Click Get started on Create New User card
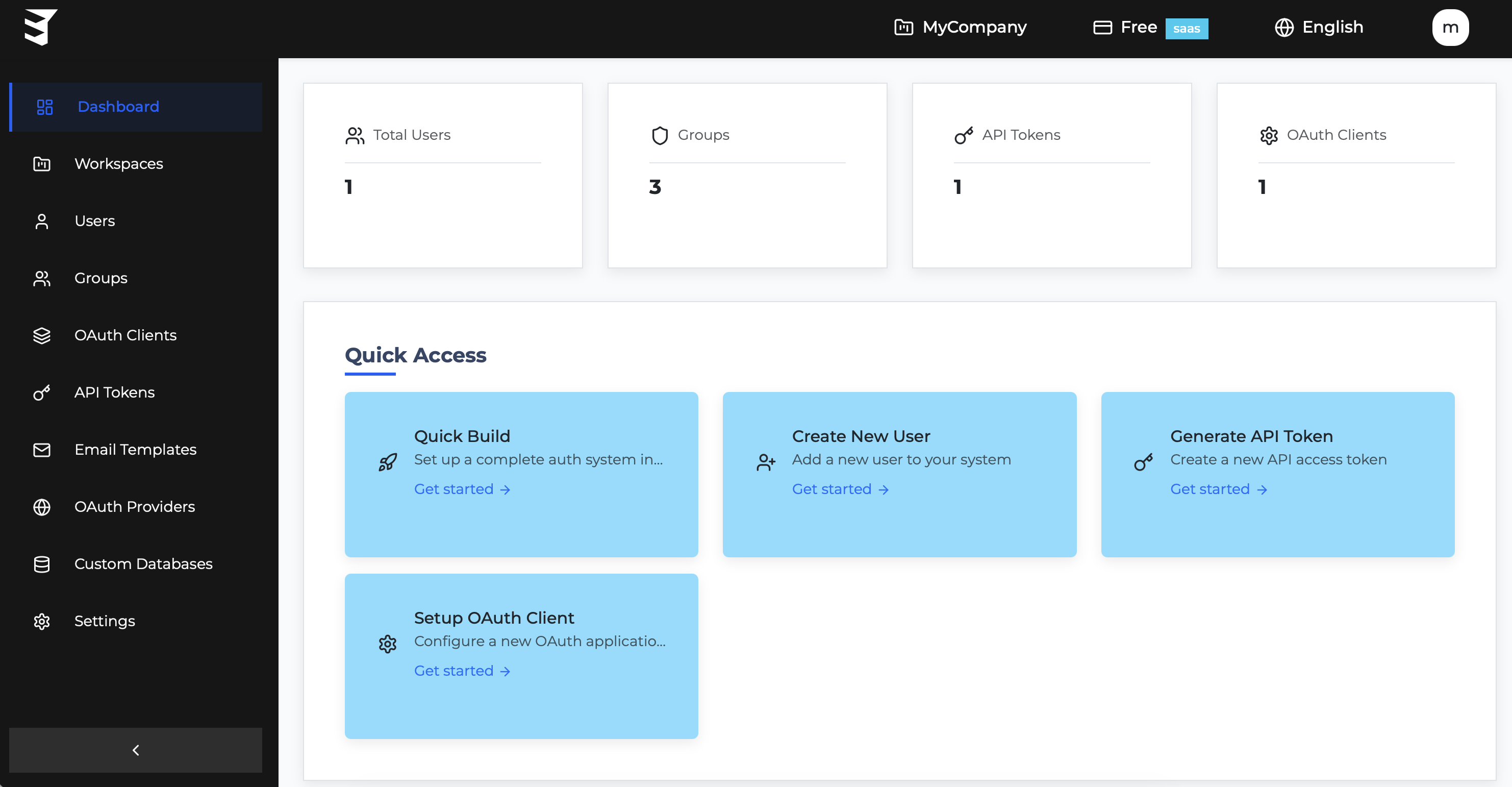The height and width of the screenshot is (787, 1512). click(840, 489)
